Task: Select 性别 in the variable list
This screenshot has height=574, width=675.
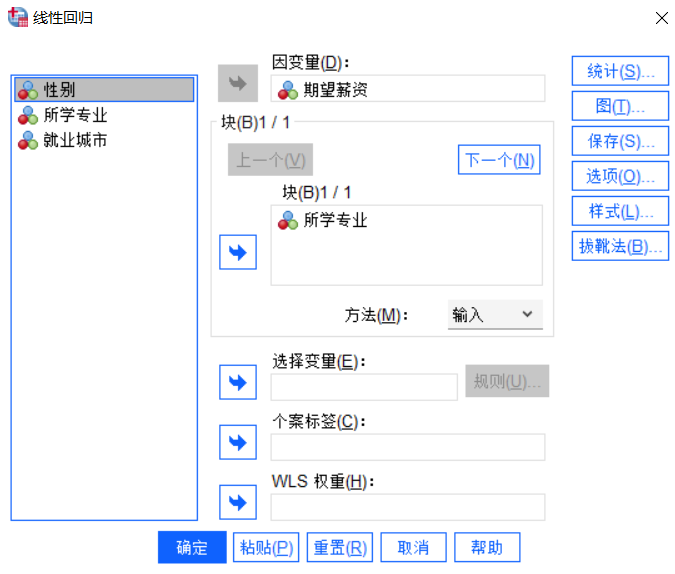Action: (104, 90)
